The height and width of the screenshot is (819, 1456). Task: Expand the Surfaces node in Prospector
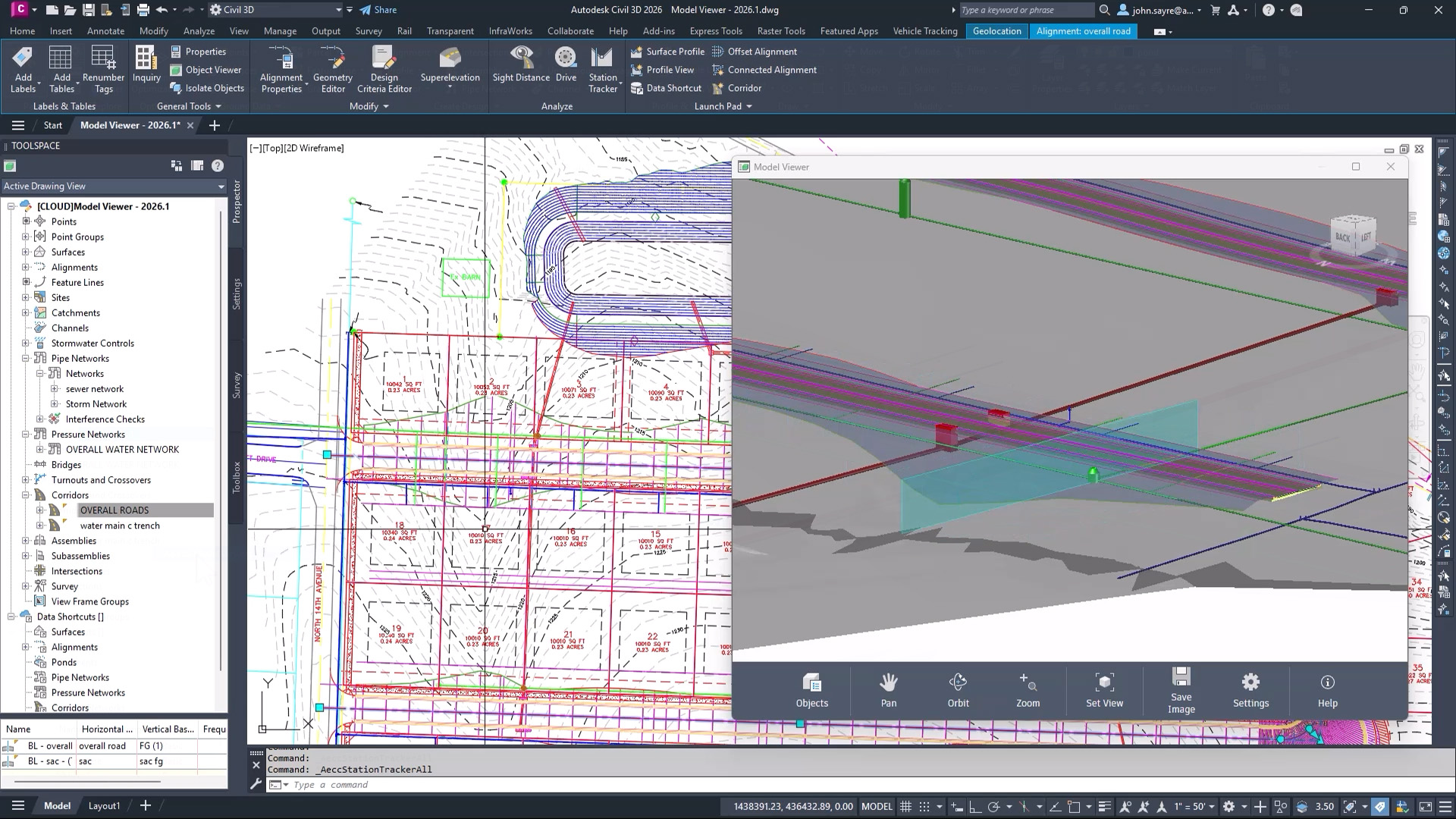[x=26, y=252]
